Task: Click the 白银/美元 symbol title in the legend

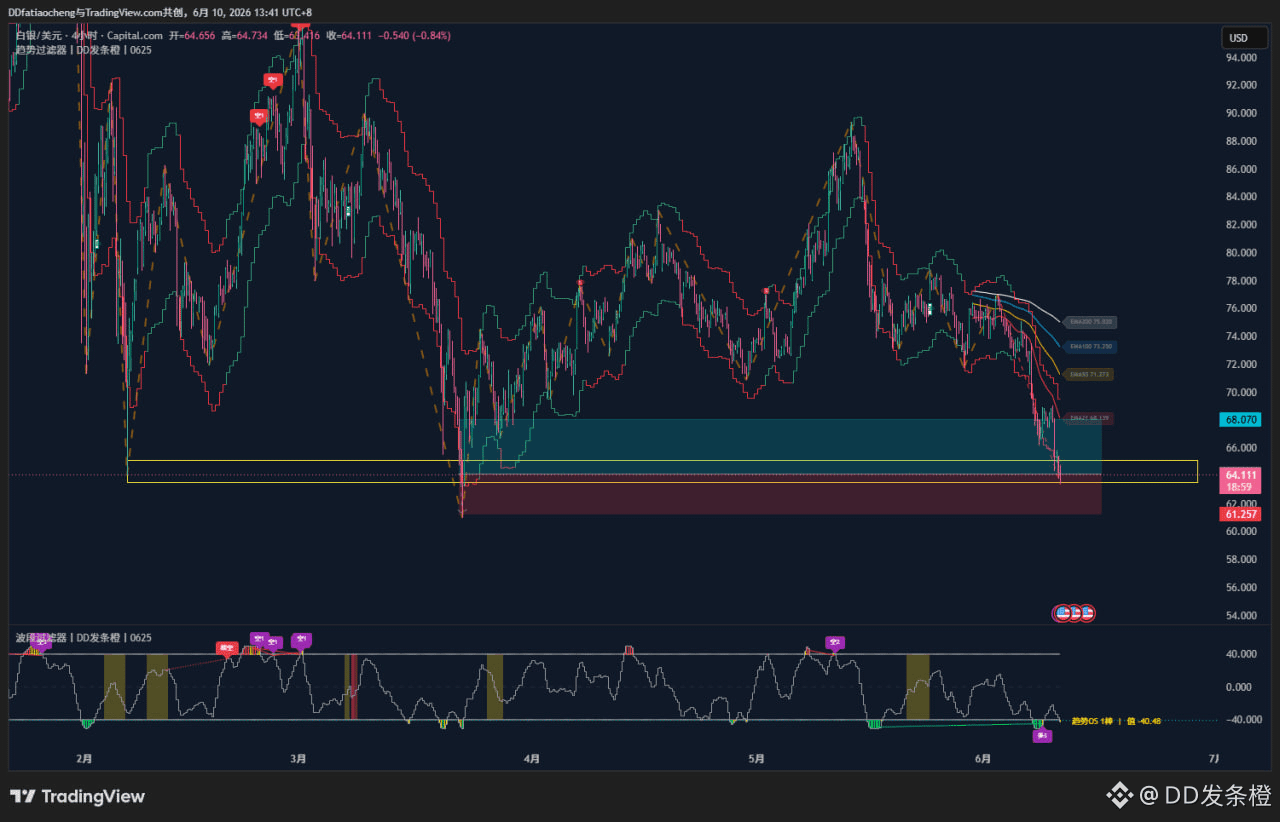Action: point(39,35)
